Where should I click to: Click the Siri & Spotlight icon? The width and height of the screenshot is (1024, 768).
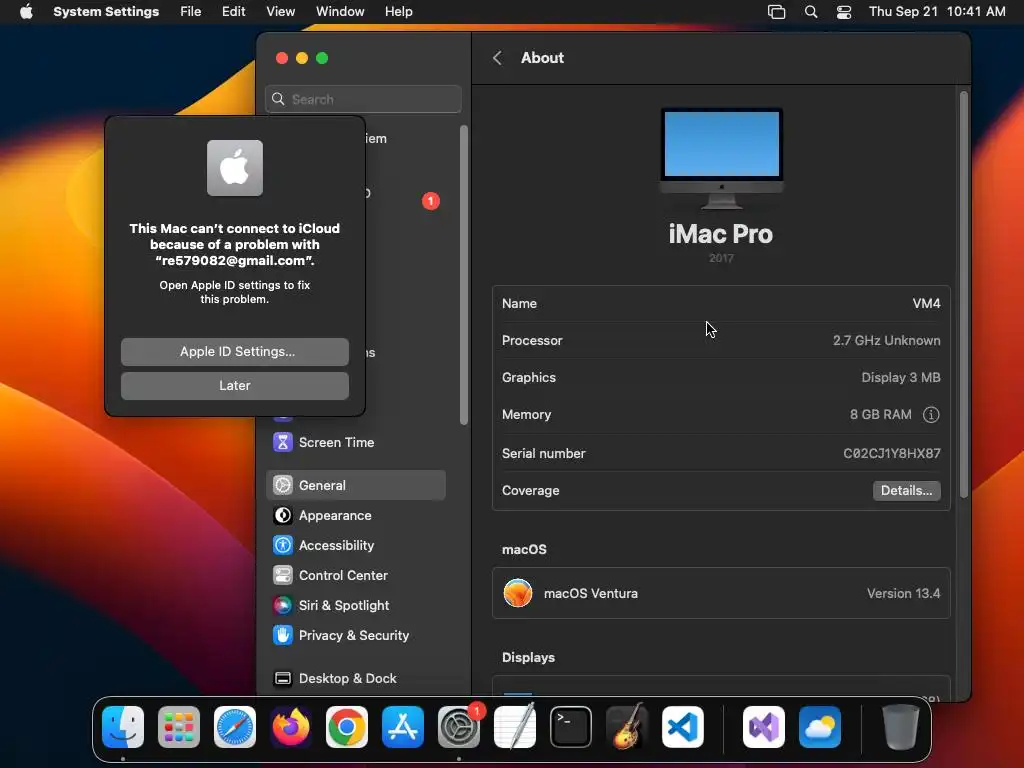pos(283,605)
